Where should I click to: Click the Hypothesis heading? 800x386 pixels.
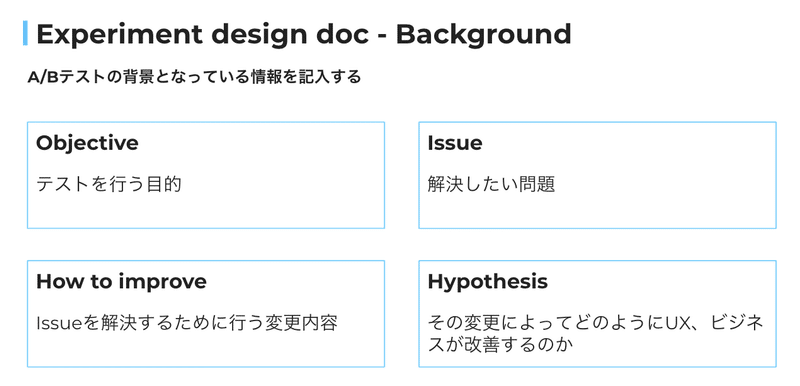[488, 281]
